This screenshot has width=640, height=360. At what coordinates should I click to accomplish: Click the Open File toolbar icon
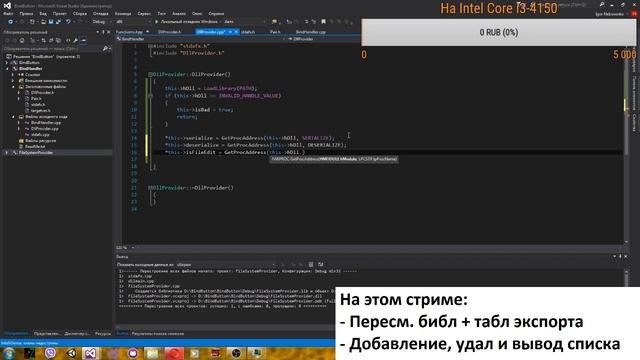[43, 22]
